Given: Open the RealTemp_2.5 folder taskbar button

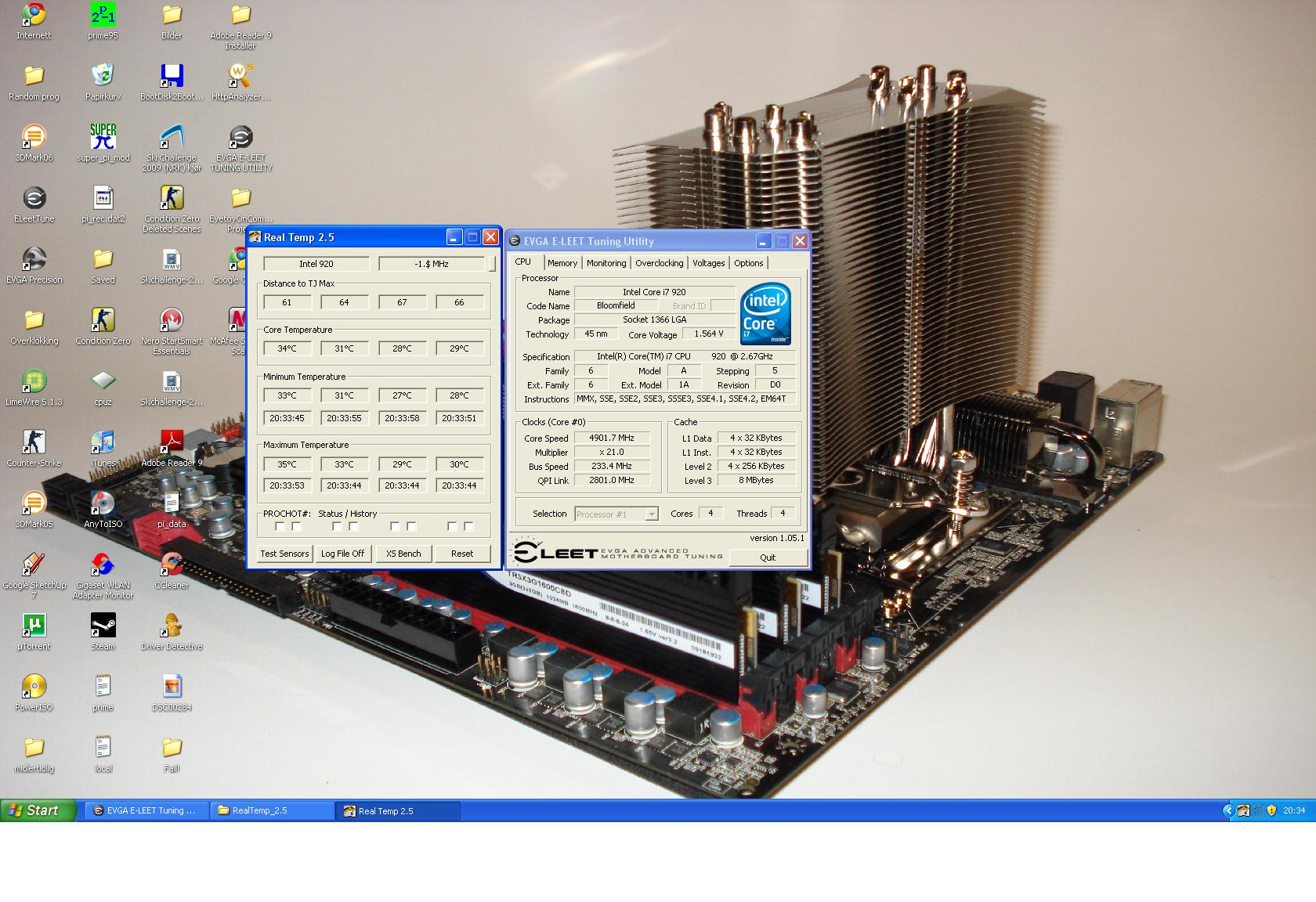Looking at the screenshot, I should (x=272, y=810).
